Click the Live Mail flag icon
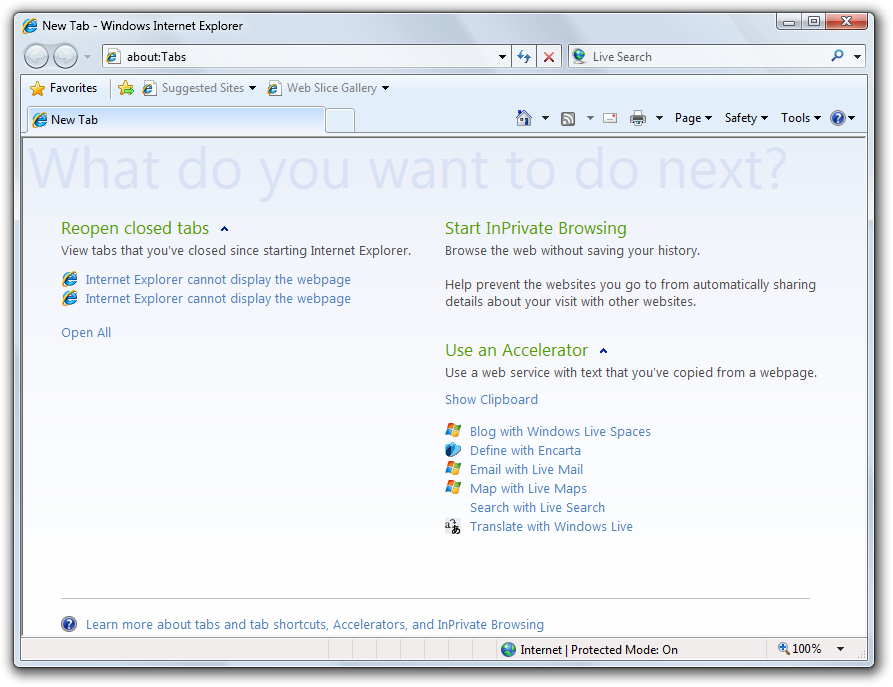This screenshot has height=687, width=893. 453,469
